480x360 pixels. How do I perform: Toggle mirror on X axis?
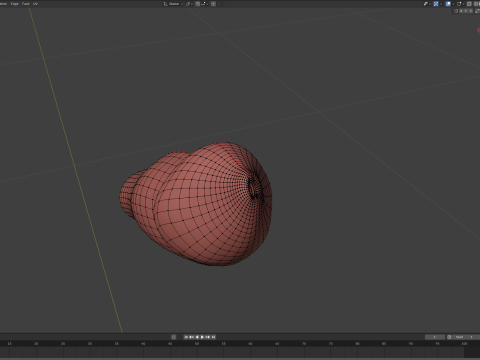461,11
